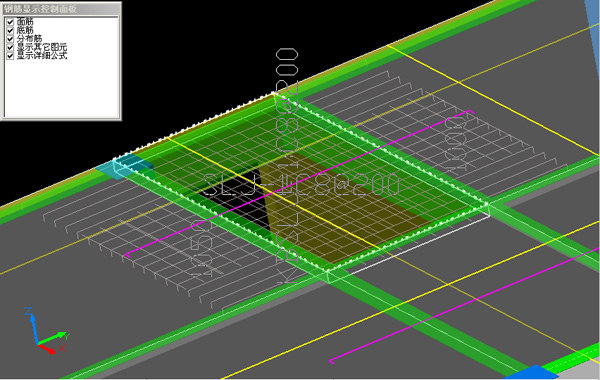This screenshot has width=600, height=380.
Task: Uncheck the 面筋 checkbox
Action: pyautogui.click(x=10, y=22)
